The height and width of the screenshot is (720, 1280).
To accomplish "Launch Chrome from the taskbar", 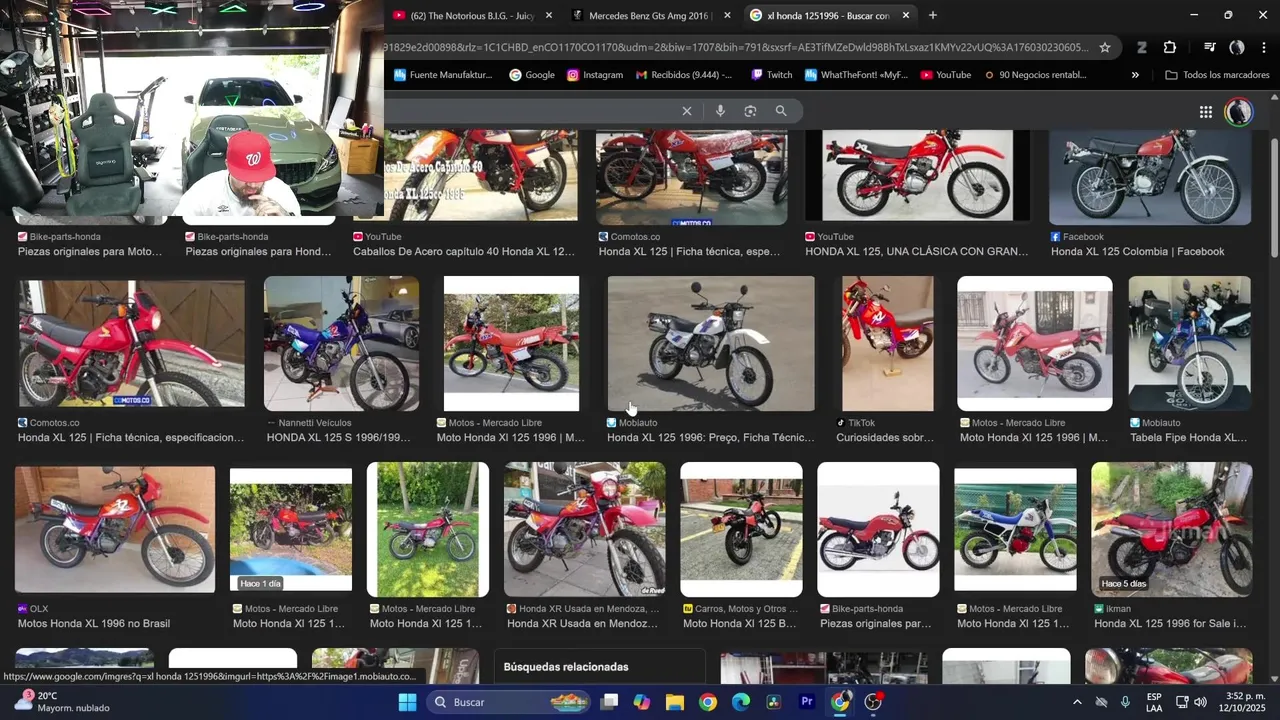I will (707, 702).
